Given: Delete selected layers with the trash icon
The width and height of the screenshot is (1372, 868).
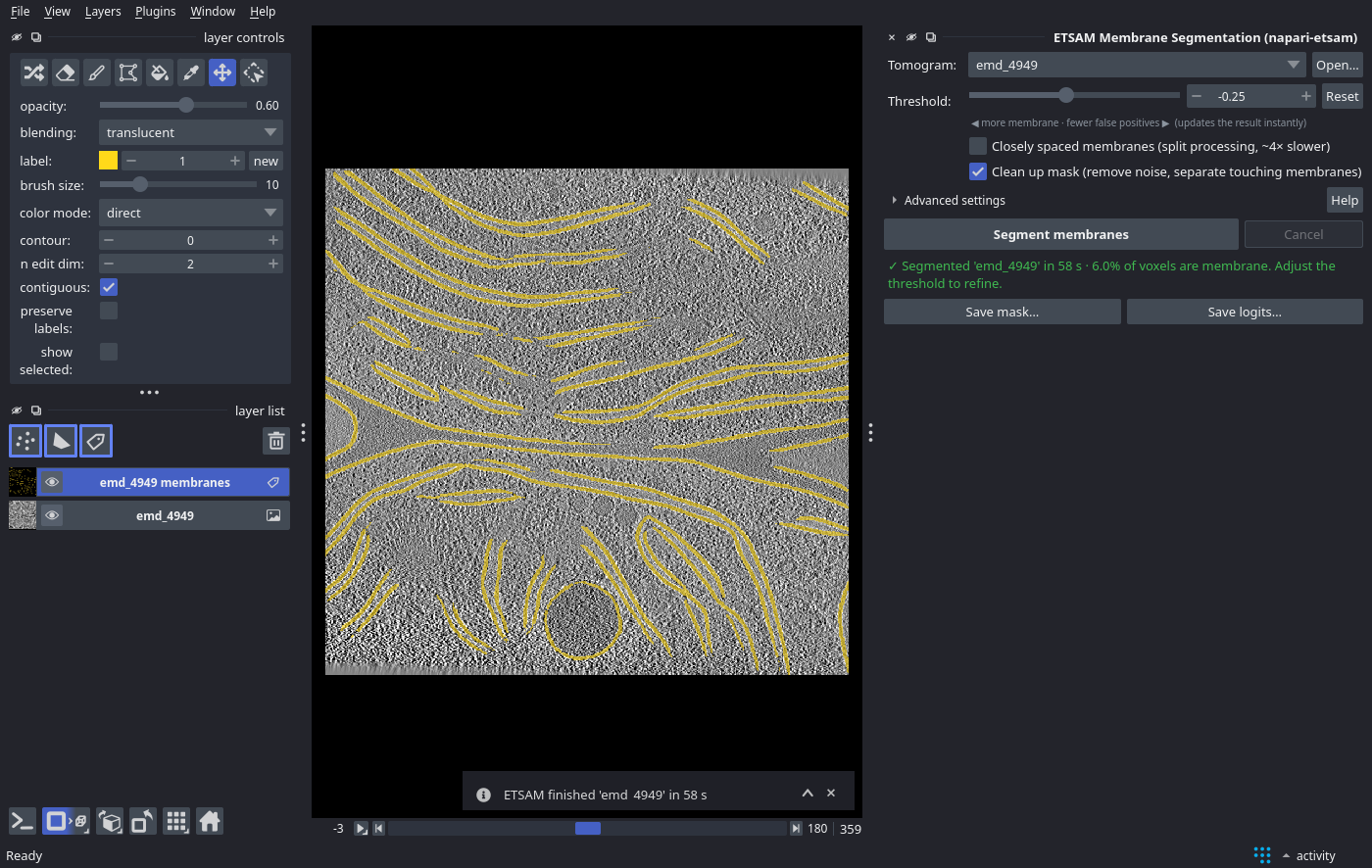Looking at the screenshot, I should coord(276,441).
